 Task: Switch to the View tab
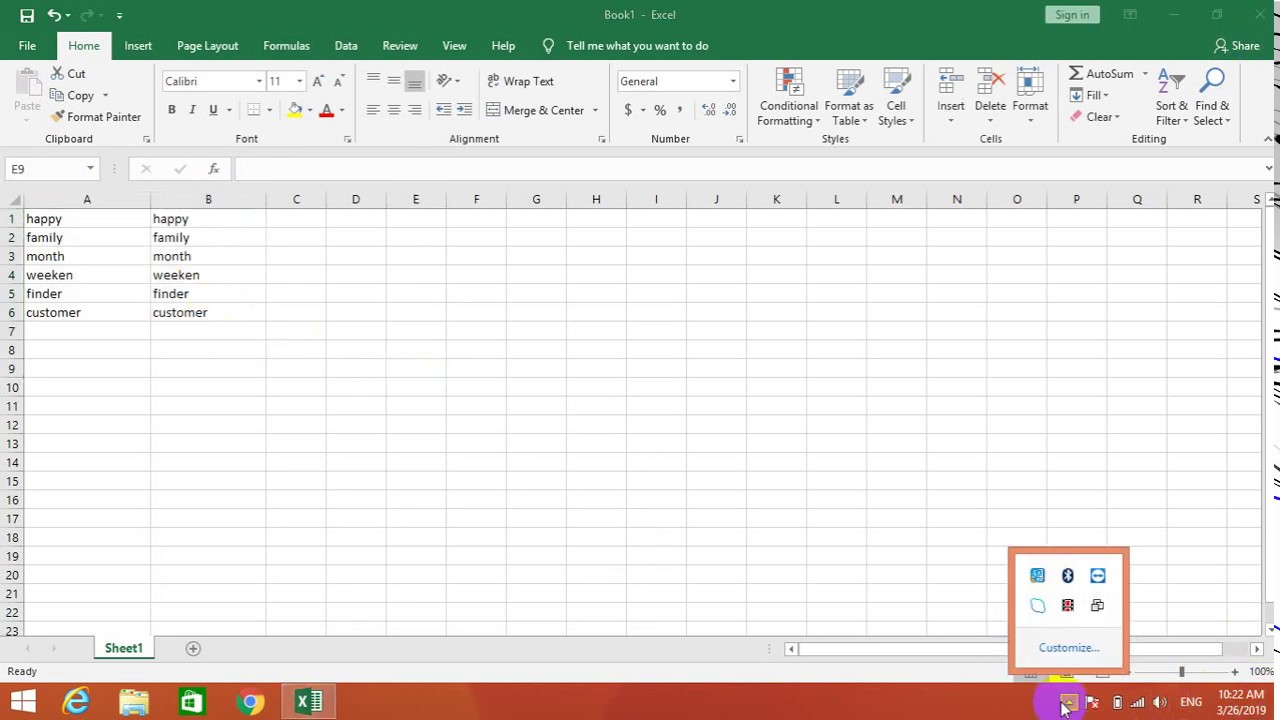coord(454,46)
